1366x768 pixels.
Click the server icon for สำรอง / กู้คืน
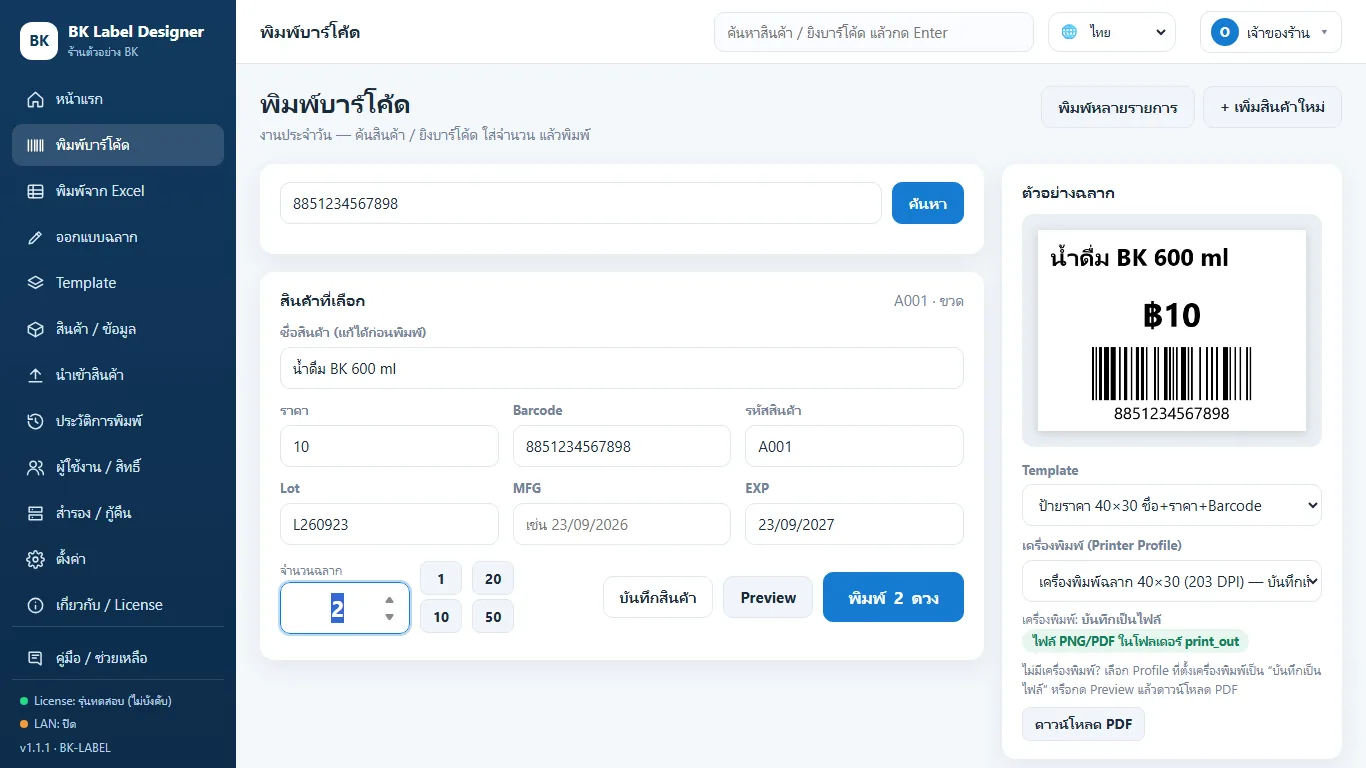pos(36,513)
